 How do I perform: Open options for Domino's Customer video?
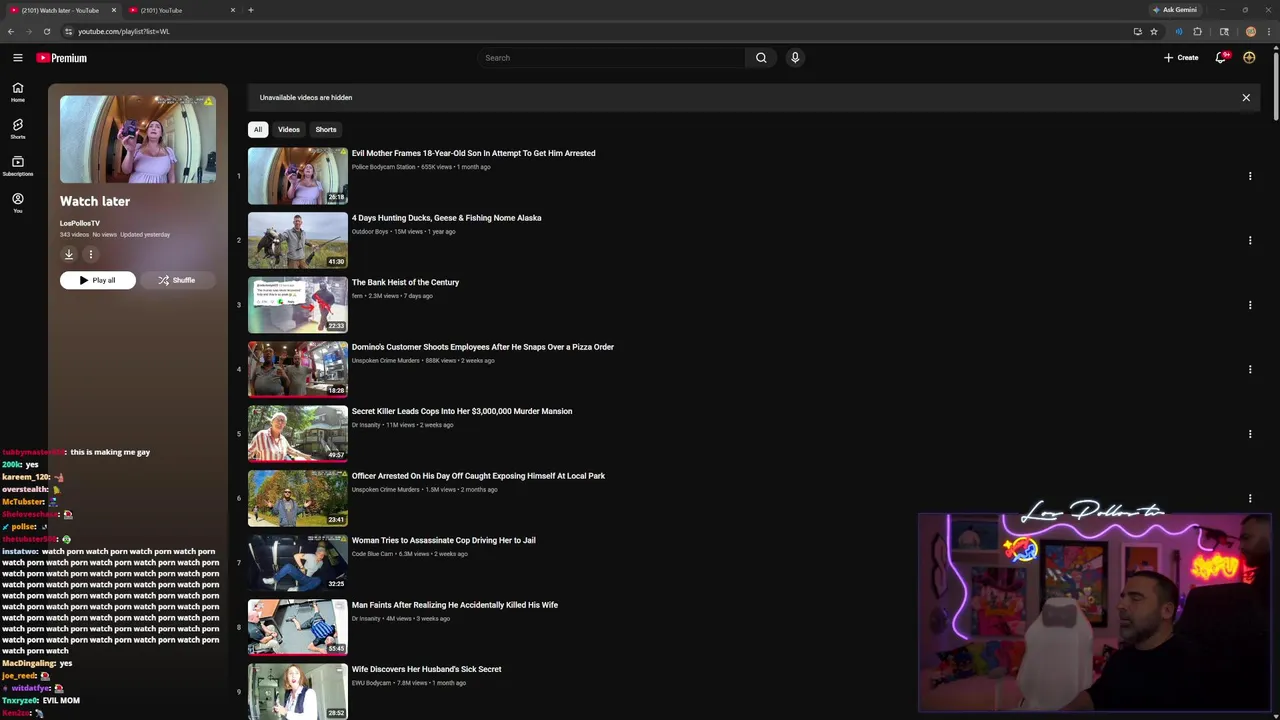click(x=1250, y=369)
